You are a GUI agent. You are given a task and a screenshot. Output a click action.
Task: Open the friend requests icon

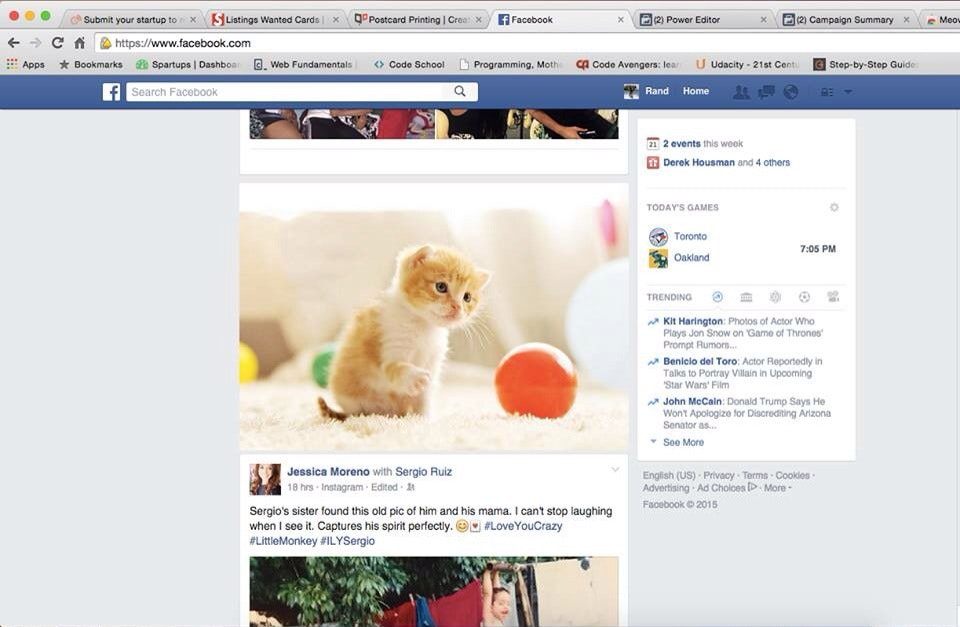pos(742,91)
